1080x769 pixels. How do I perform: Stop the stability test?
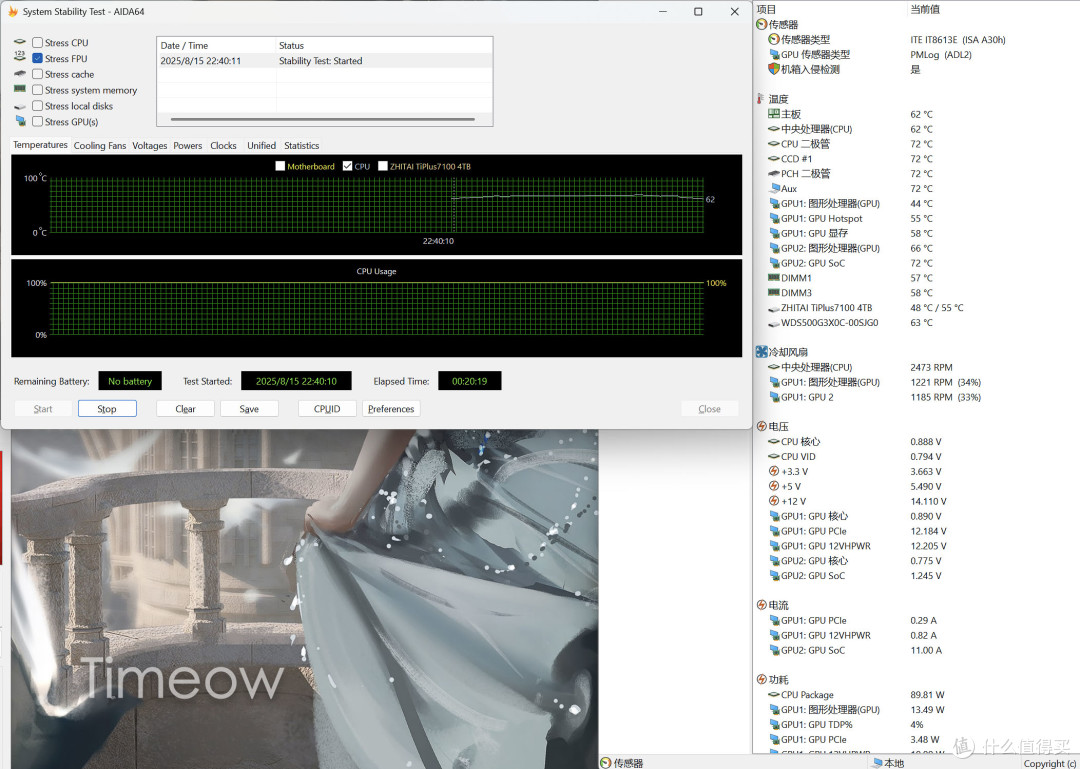[x=107, y=409]
